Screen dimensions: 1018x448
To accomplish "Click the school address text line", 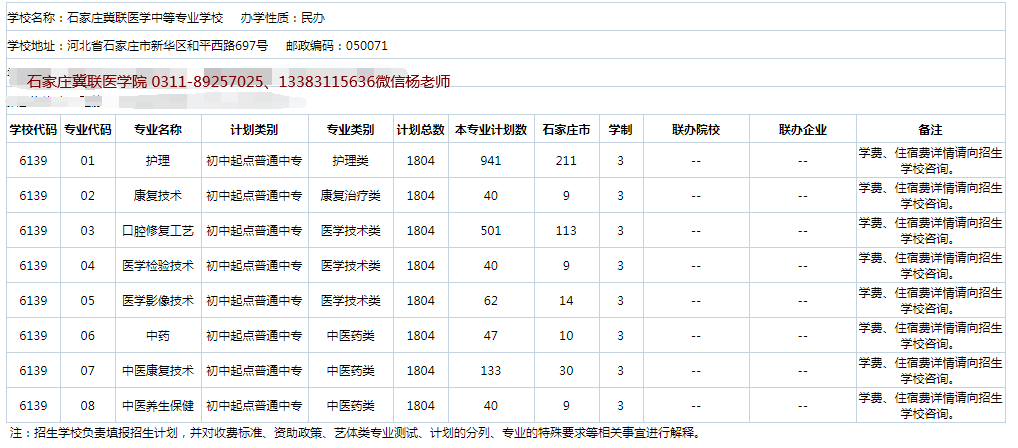I will click(197, 46).
